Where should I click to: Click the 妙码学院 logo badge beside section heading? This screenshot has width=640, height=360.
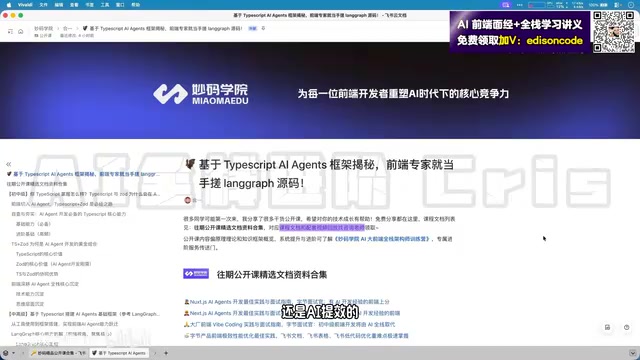196,273
